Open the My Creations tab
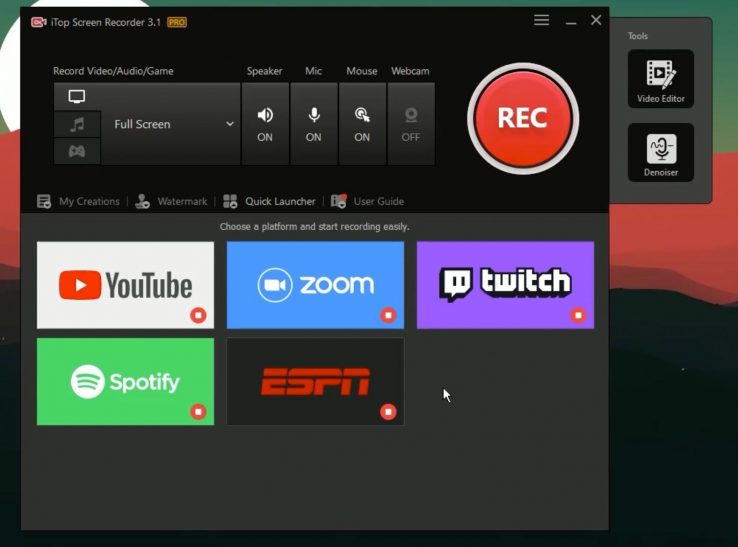The width and height of the screenshot is (738, 547). tap(78, 201)
